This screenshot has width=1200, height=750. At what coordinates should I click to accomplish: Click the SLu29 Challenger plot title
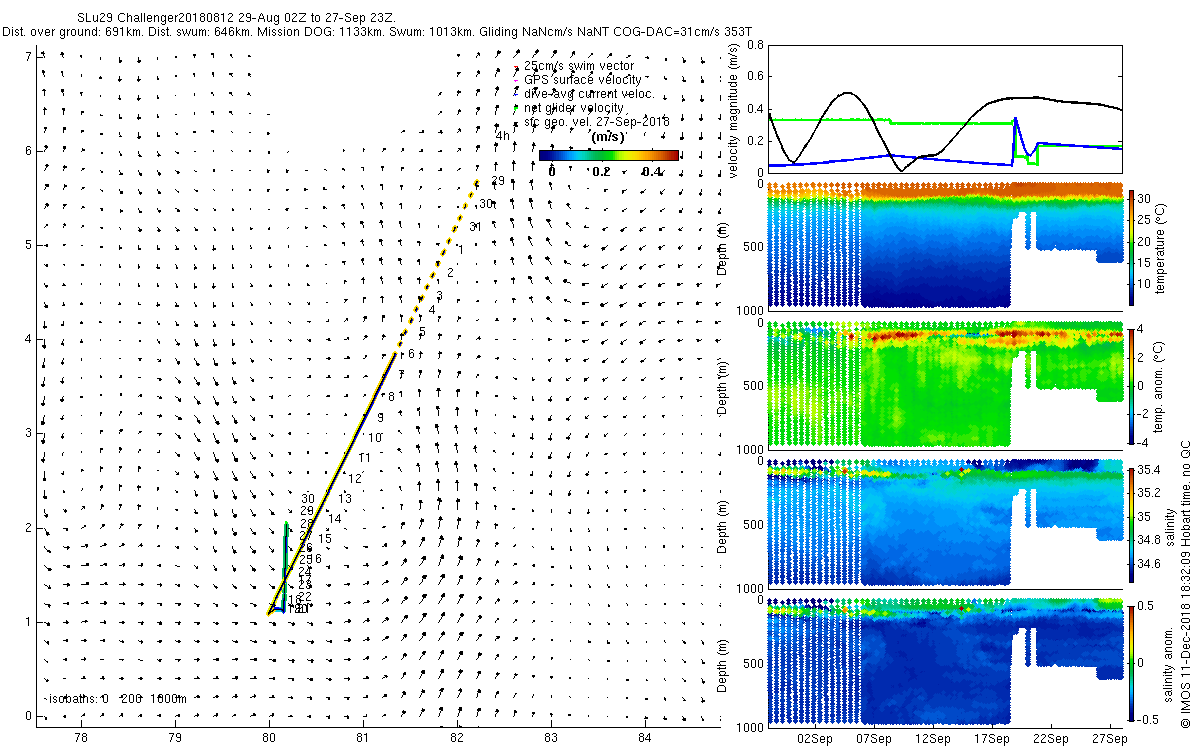click(228, 18)
